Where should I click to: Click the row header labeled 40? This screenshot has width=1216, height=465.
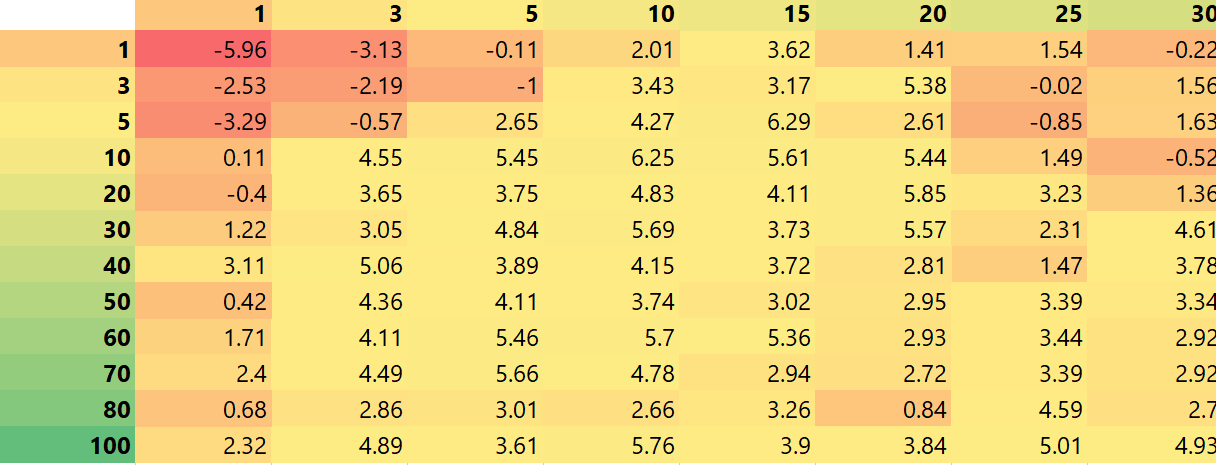(x=68, y=265)
